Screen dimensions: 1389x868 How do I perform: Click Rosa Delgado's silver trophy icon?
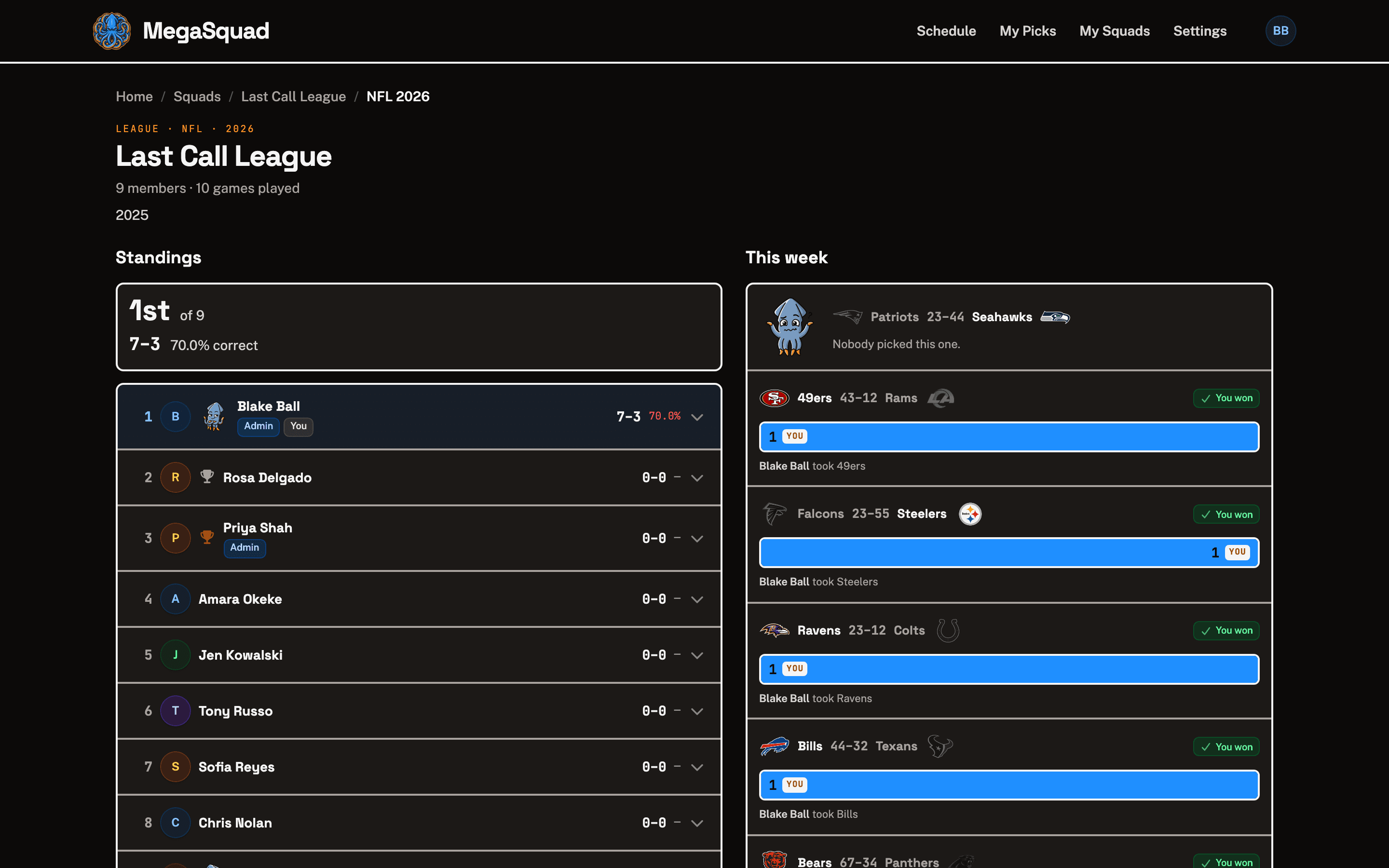(x=207, y=476)
